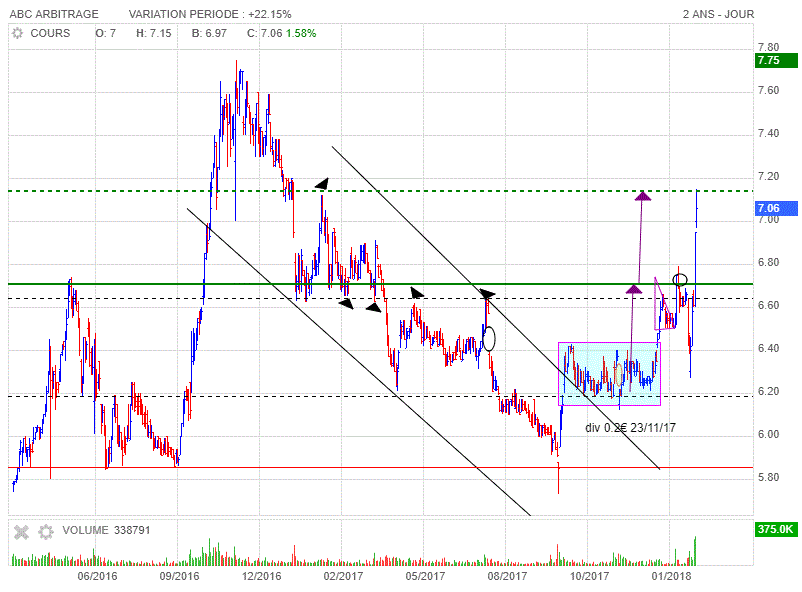Click the VARIATION PERIODE +22.15% label

pos(210,14)
